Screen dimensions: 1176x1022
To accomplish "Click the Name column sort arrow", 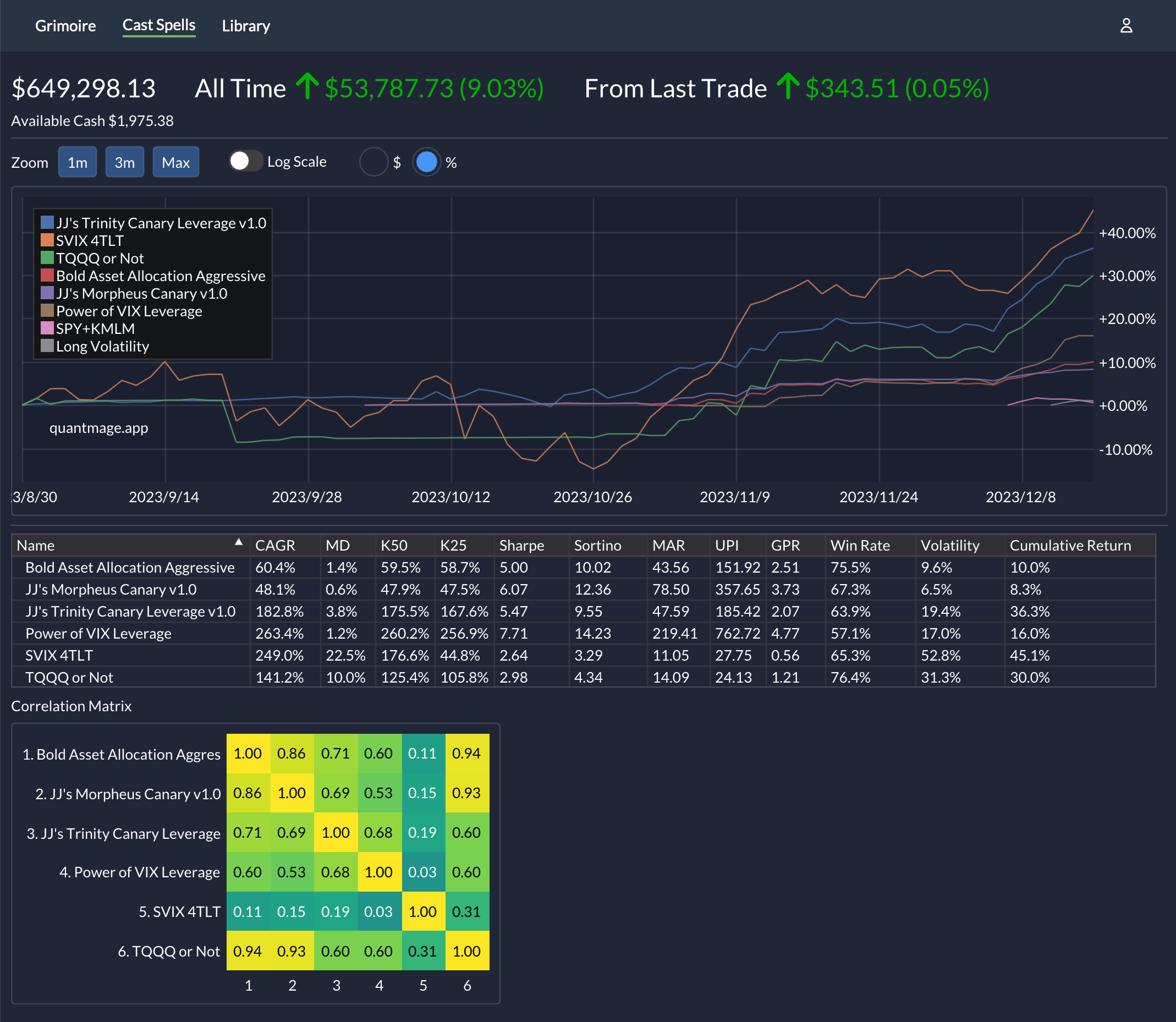I will click(238, 542).
